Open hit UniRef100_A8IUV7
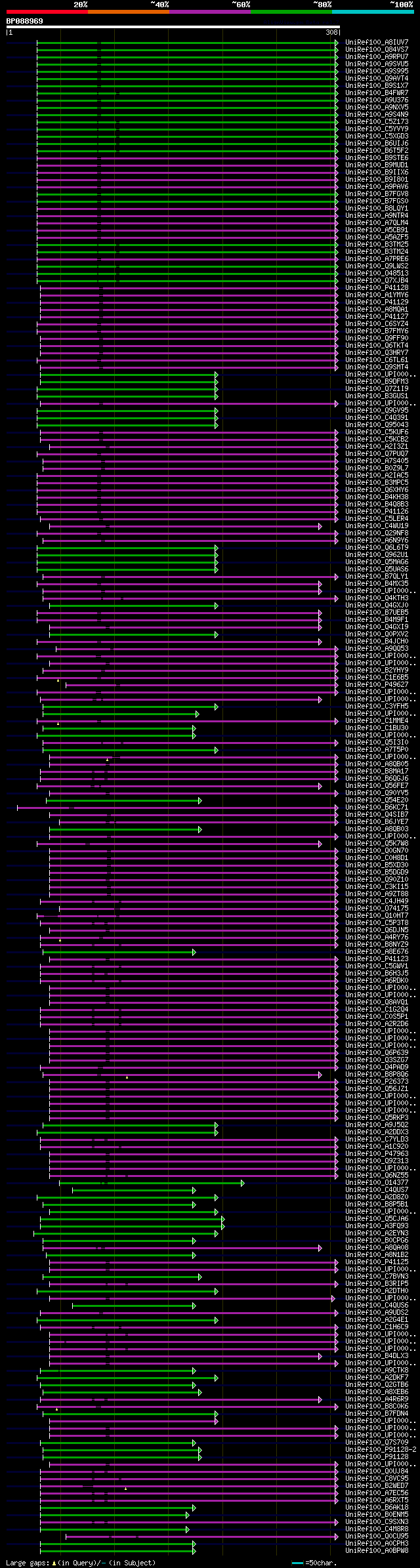 [x=377, y=42]
